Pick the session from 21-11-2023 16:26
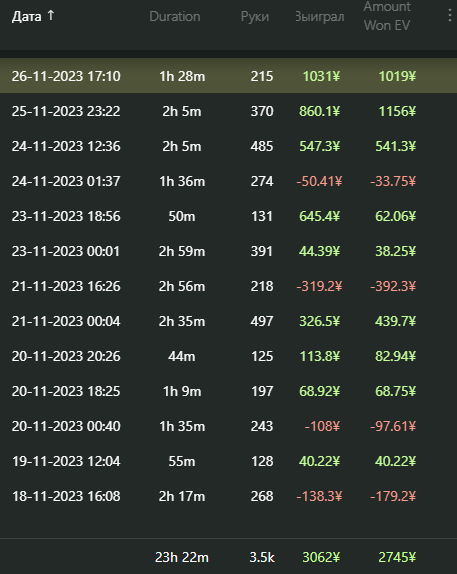 point(228,286)
